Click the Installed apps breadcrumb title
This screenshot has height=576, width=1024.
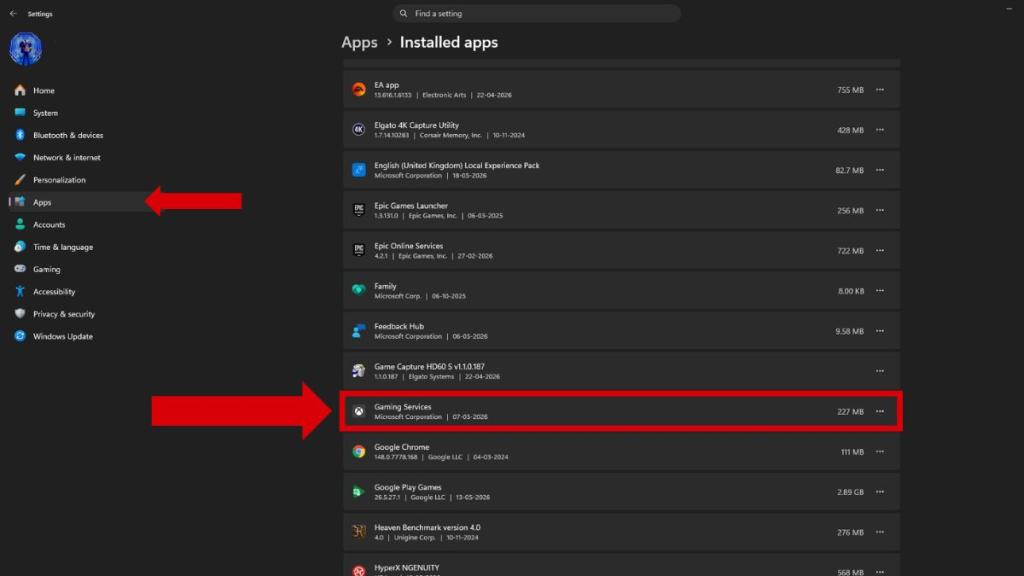[449, 42]
